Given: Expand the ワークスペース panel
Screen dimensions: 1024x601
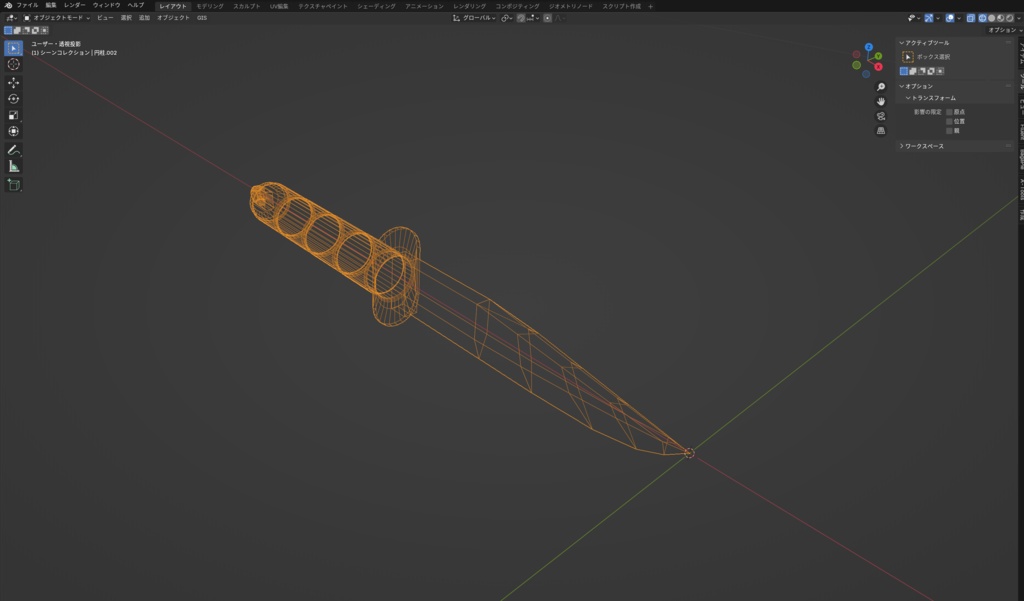Looking at the screenshot, I should tap(902, 146).
